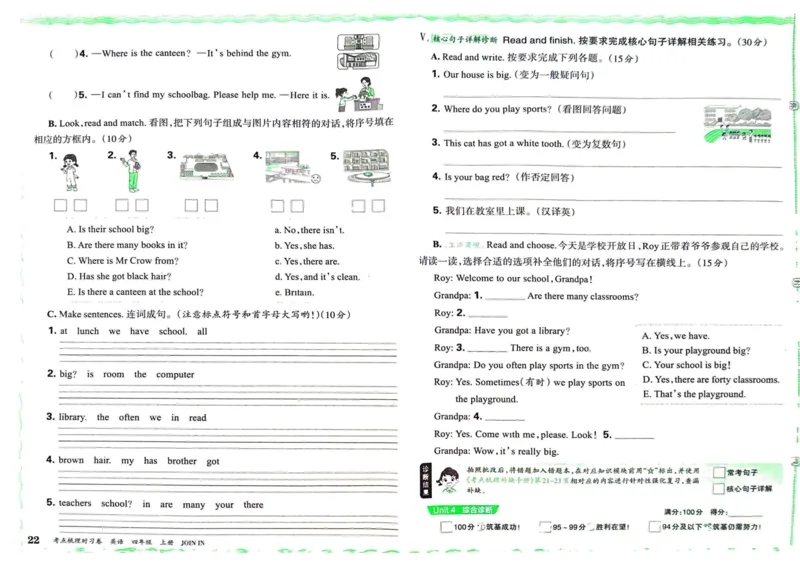Click the sentence 'This cat has got a white tooth.'

[x=504, y=143]
